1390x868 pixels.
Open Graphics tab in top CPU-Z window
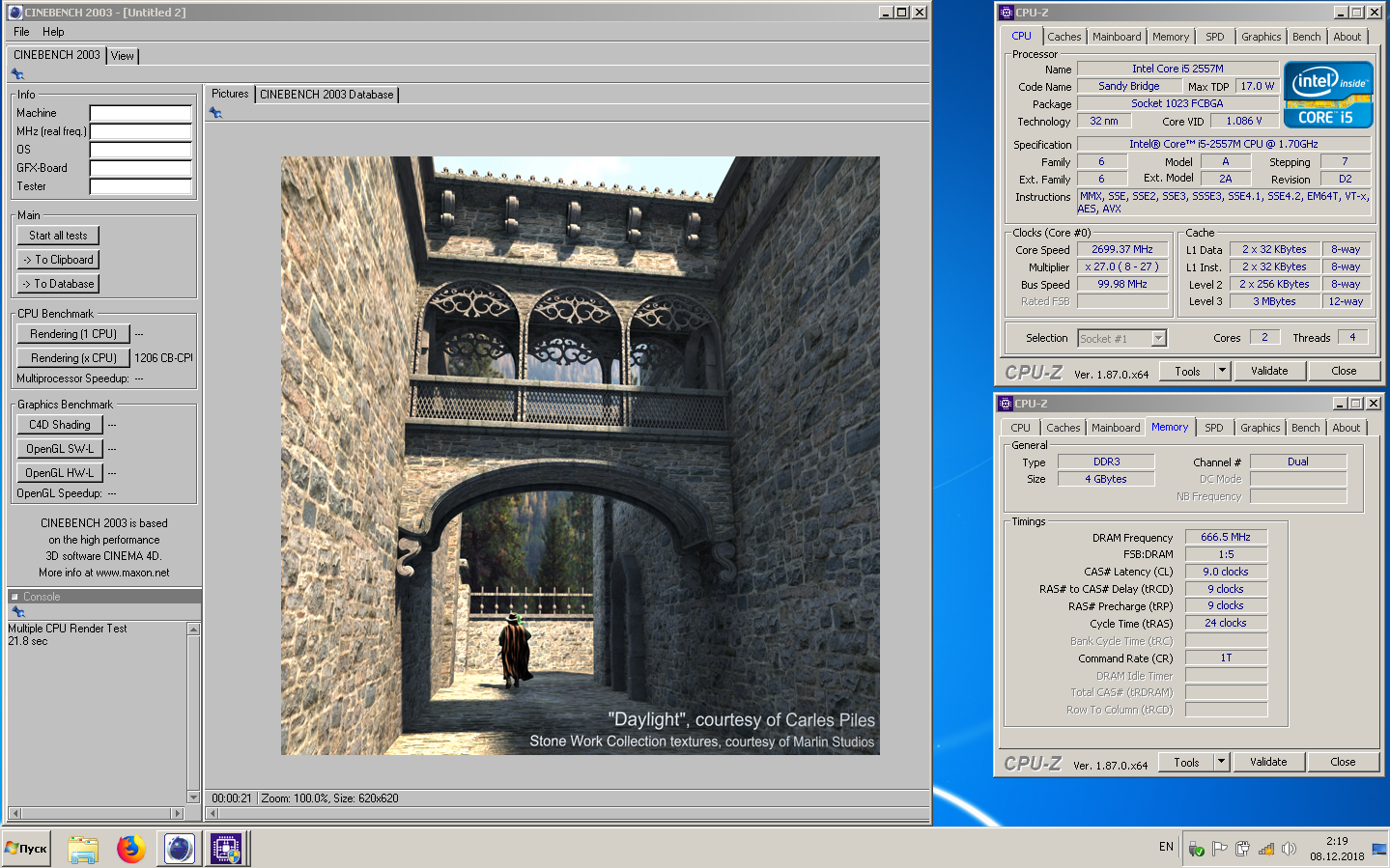coord(1262,37)
